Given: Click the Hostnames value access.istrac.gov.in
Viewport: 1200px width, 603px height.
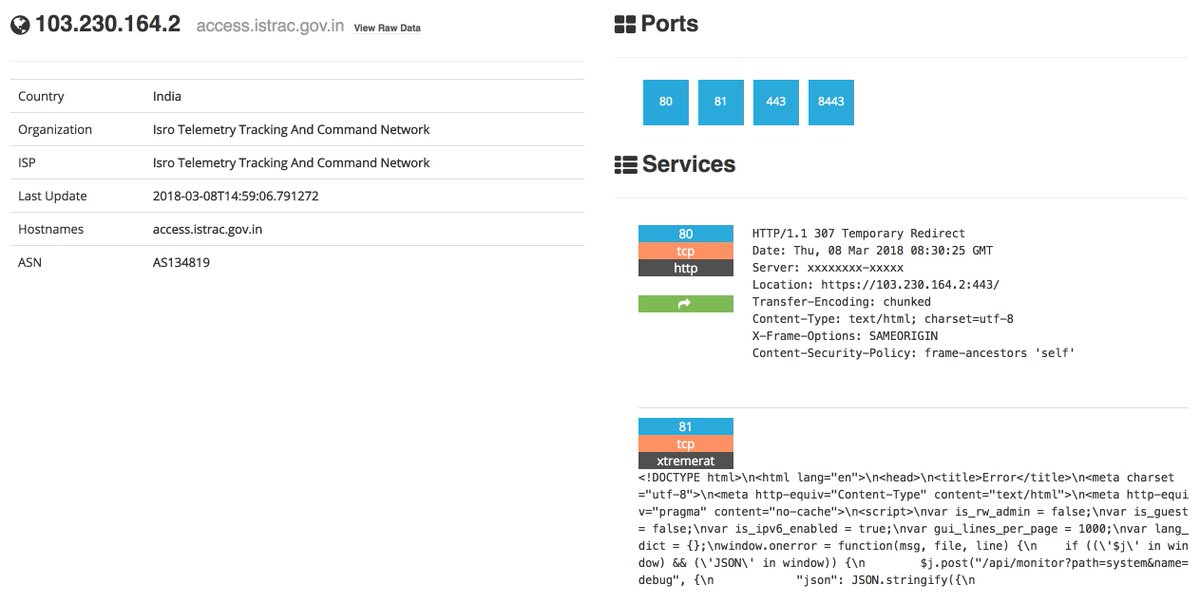Looking at the screenshot, I should click(208, 229).
